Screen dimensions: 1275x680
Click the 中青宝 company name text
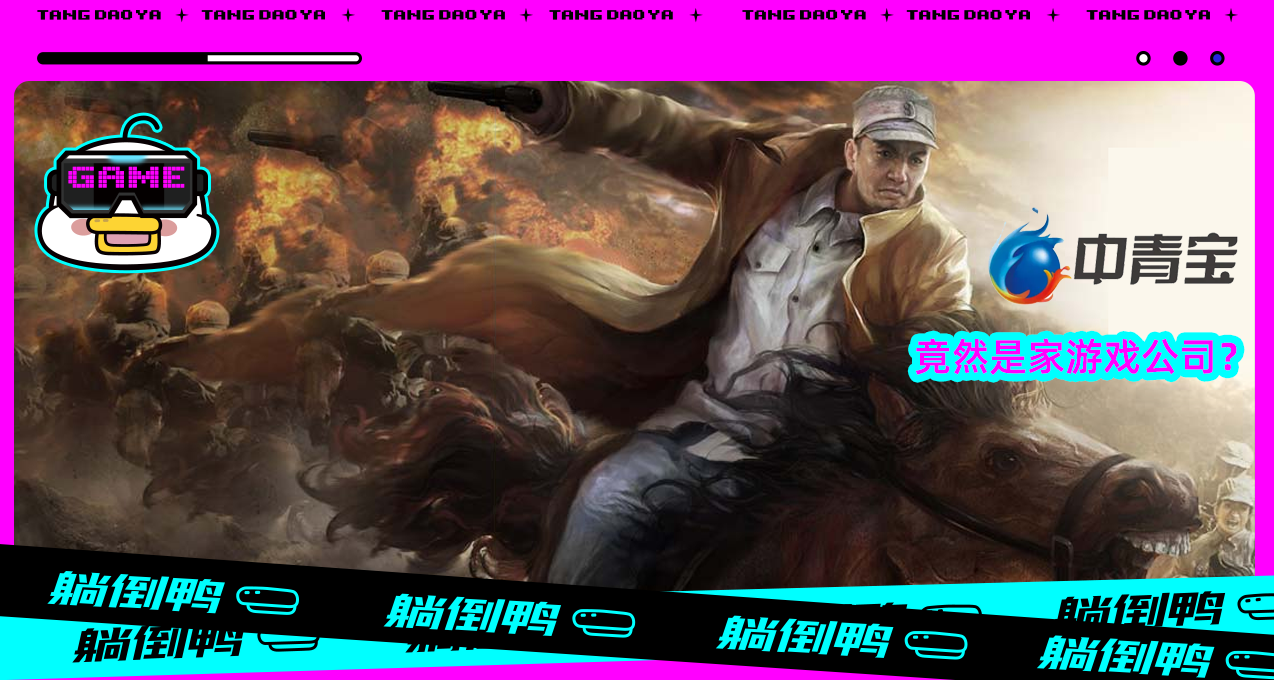click(x=1156, y=260)
